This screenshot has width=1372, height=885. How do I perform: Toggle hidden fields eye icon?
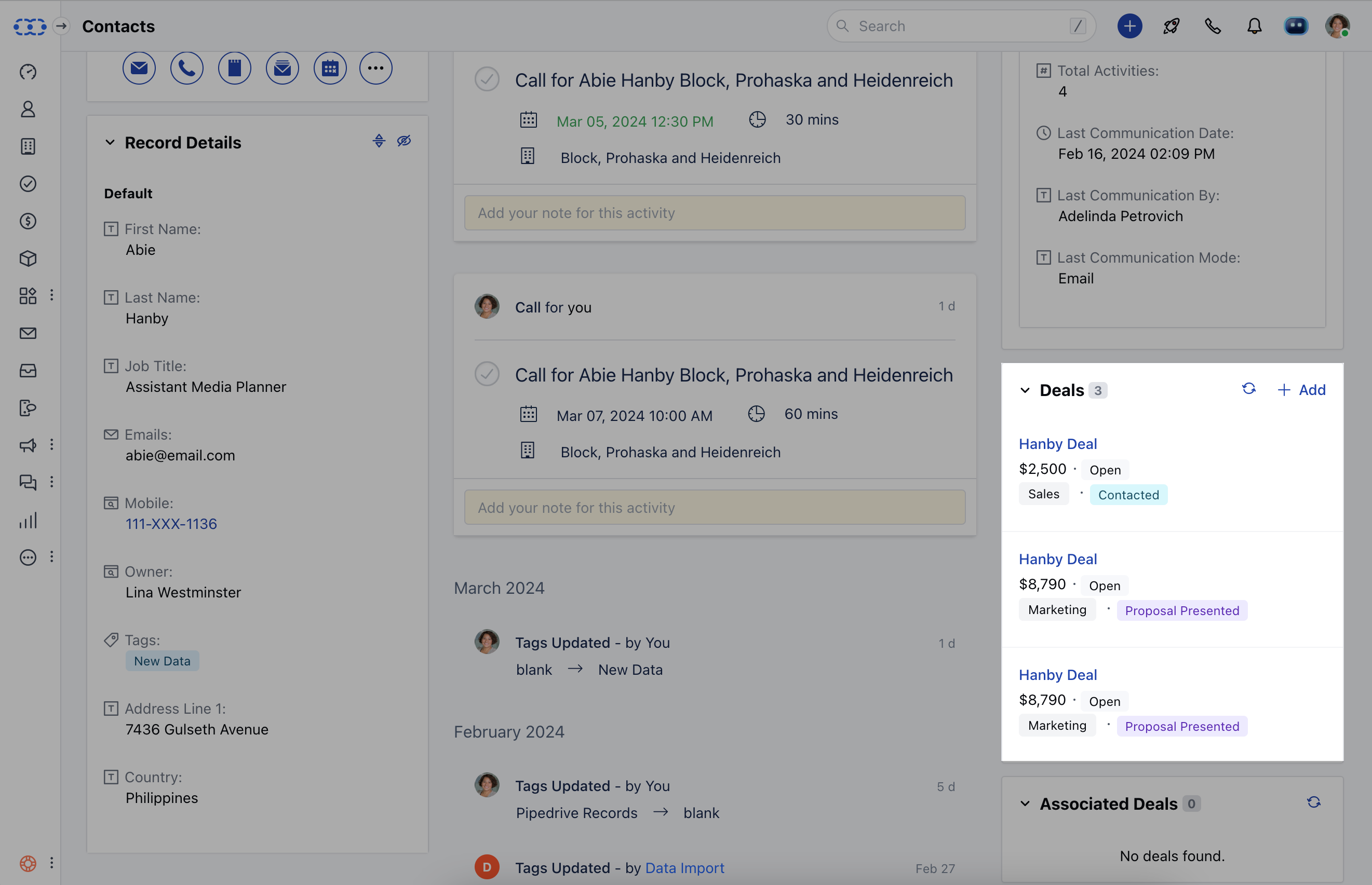coord(404,141)
